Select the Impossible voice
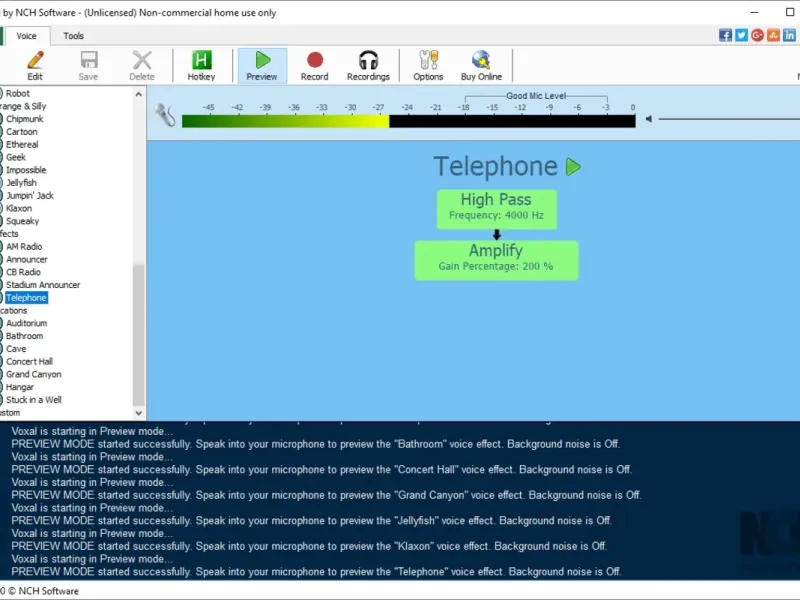This screenshot has width=800, height=600. pos(26,170)
